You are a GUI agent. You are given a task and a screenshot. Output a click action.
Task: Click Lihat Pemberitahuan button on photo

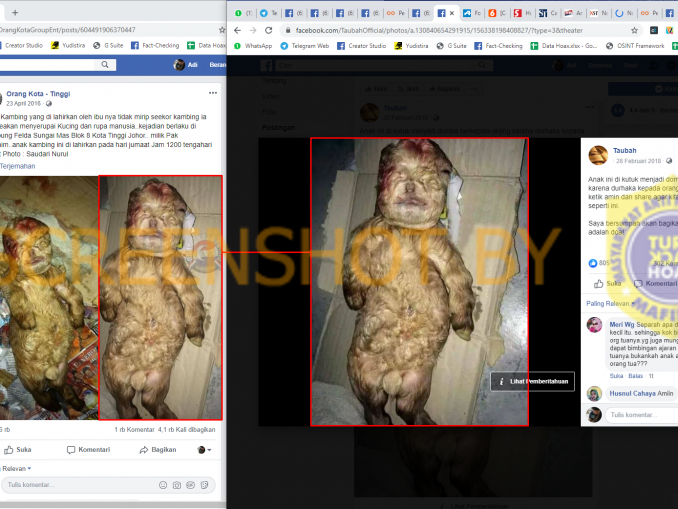(x=532, y=381)
